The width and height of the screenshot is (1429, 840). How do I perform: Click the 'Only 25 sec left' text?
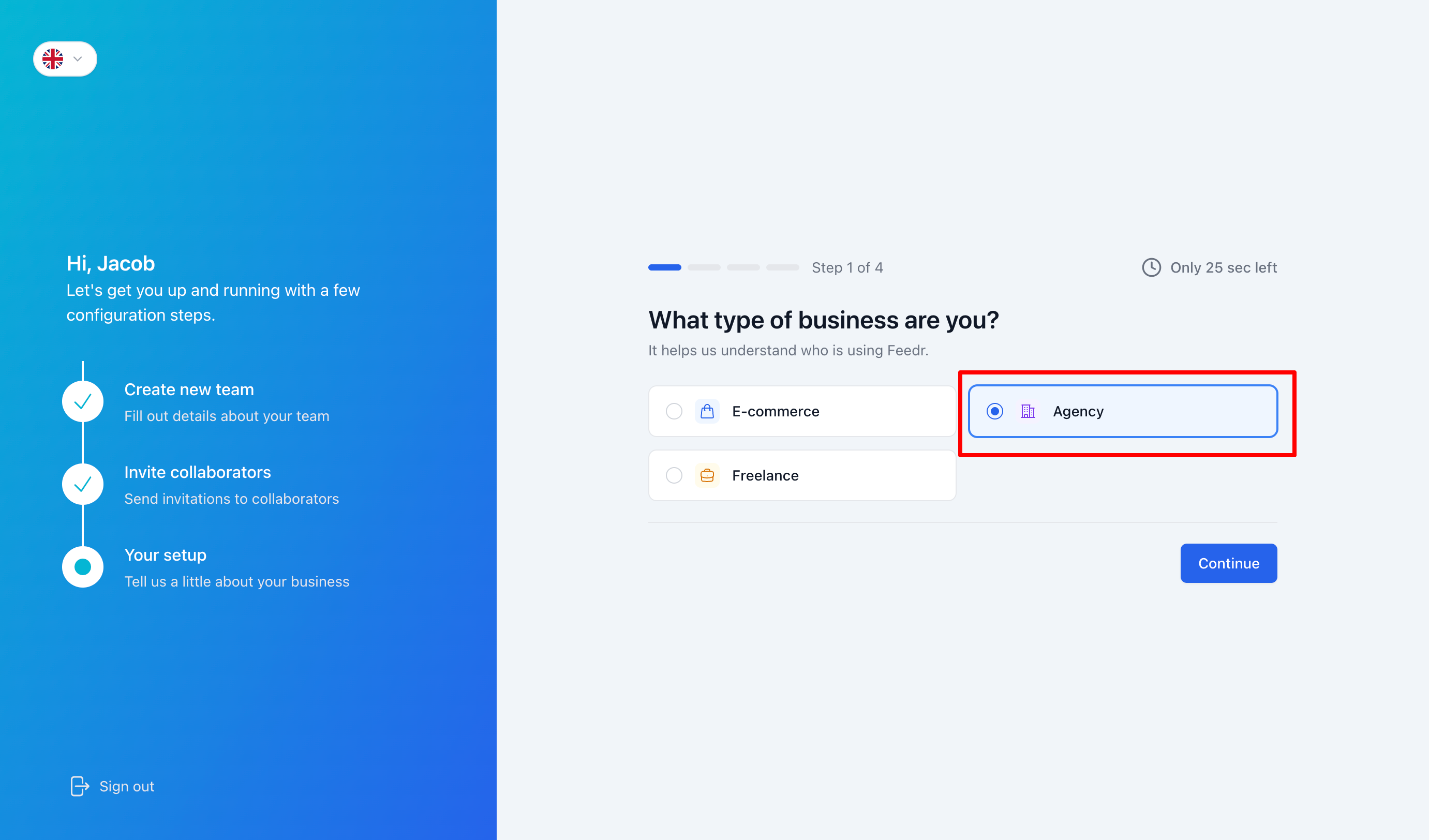click(x=1223, y=267)
